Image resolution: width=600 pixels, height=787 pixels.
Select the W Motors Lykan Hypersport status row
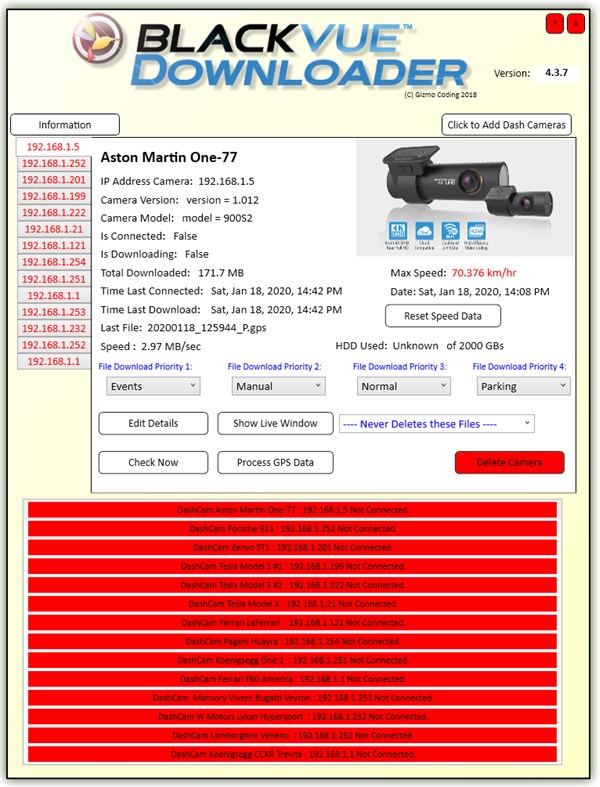(292, 717)
